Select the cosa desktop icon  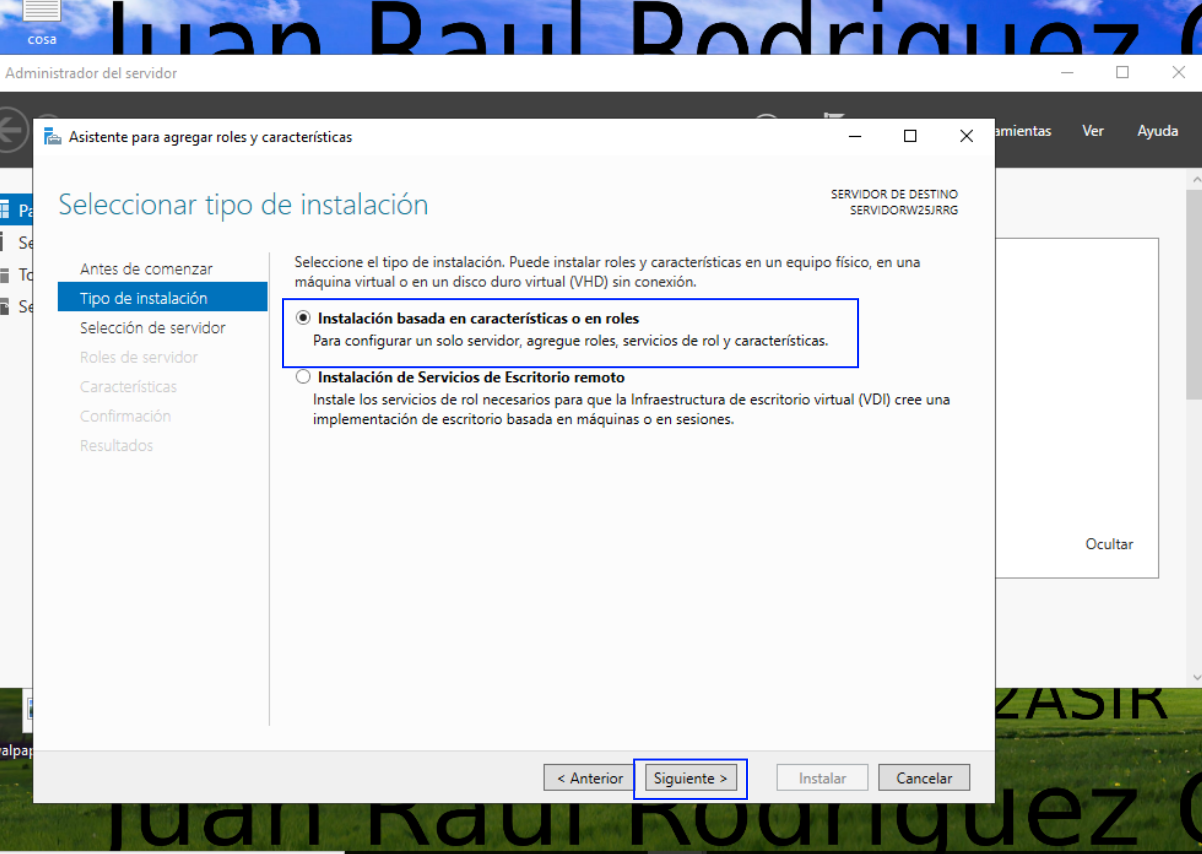click(x=41, y=22)
